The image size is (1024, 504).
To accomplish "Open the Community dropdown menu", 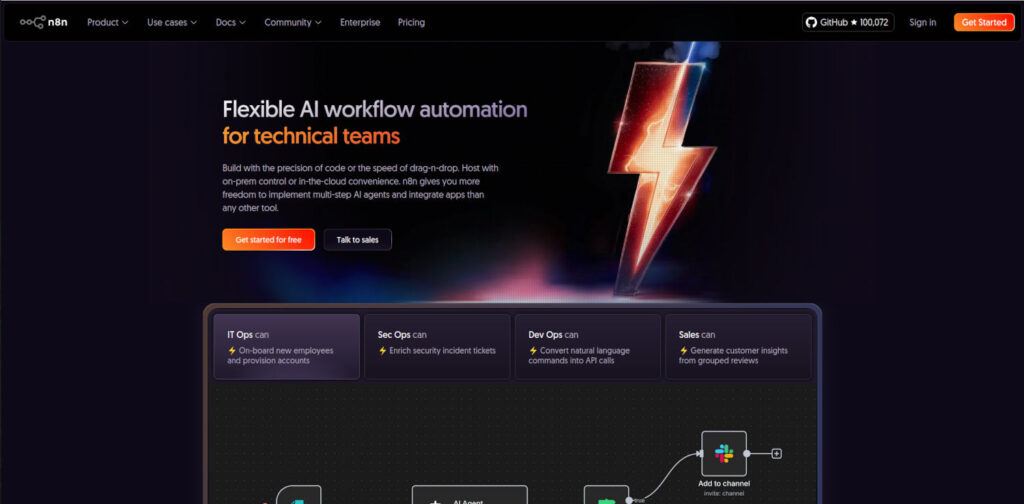I will click(293, 22).
